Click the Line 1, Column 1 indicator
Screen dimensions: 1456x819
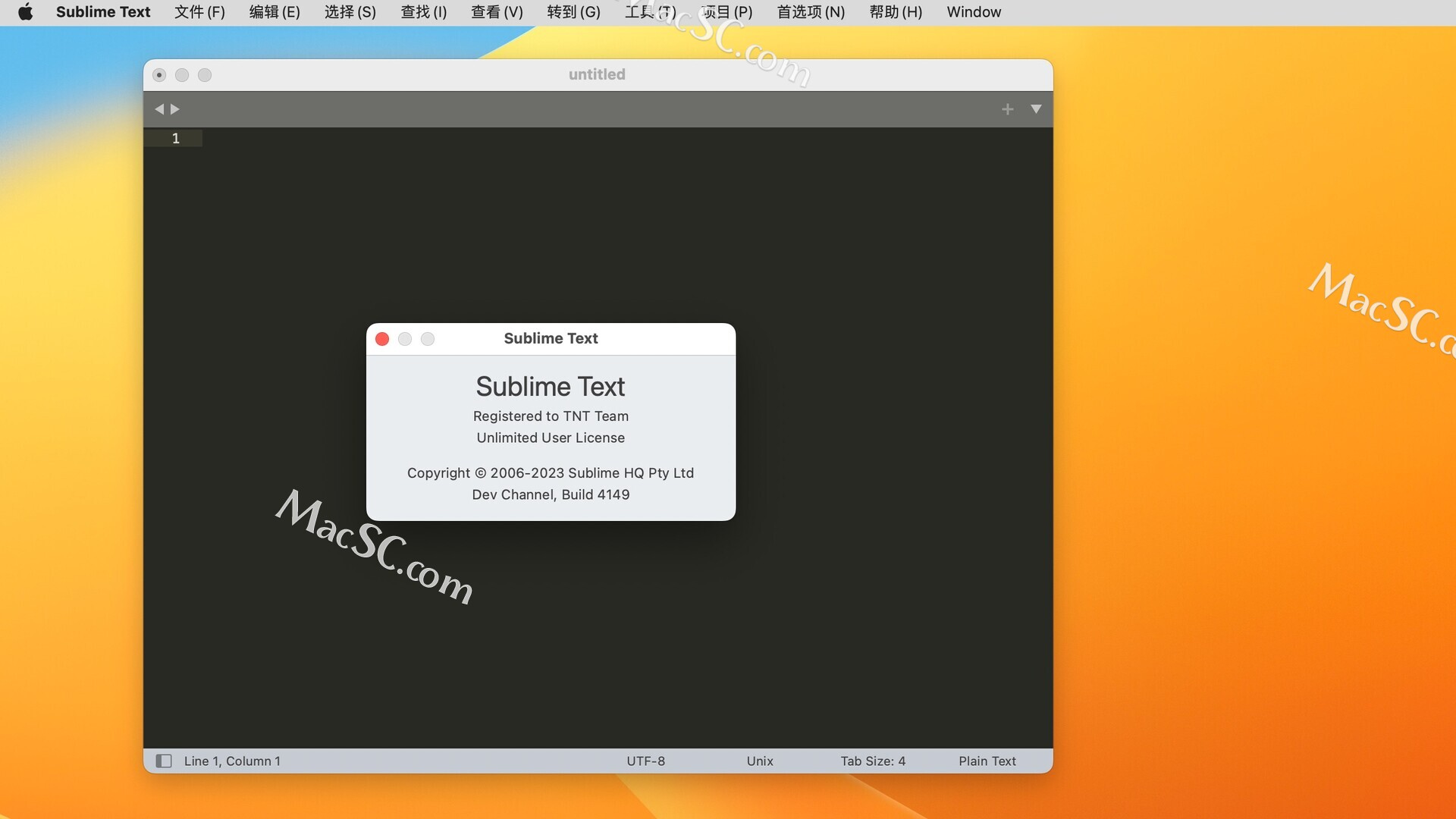click(x=232, y=761)
